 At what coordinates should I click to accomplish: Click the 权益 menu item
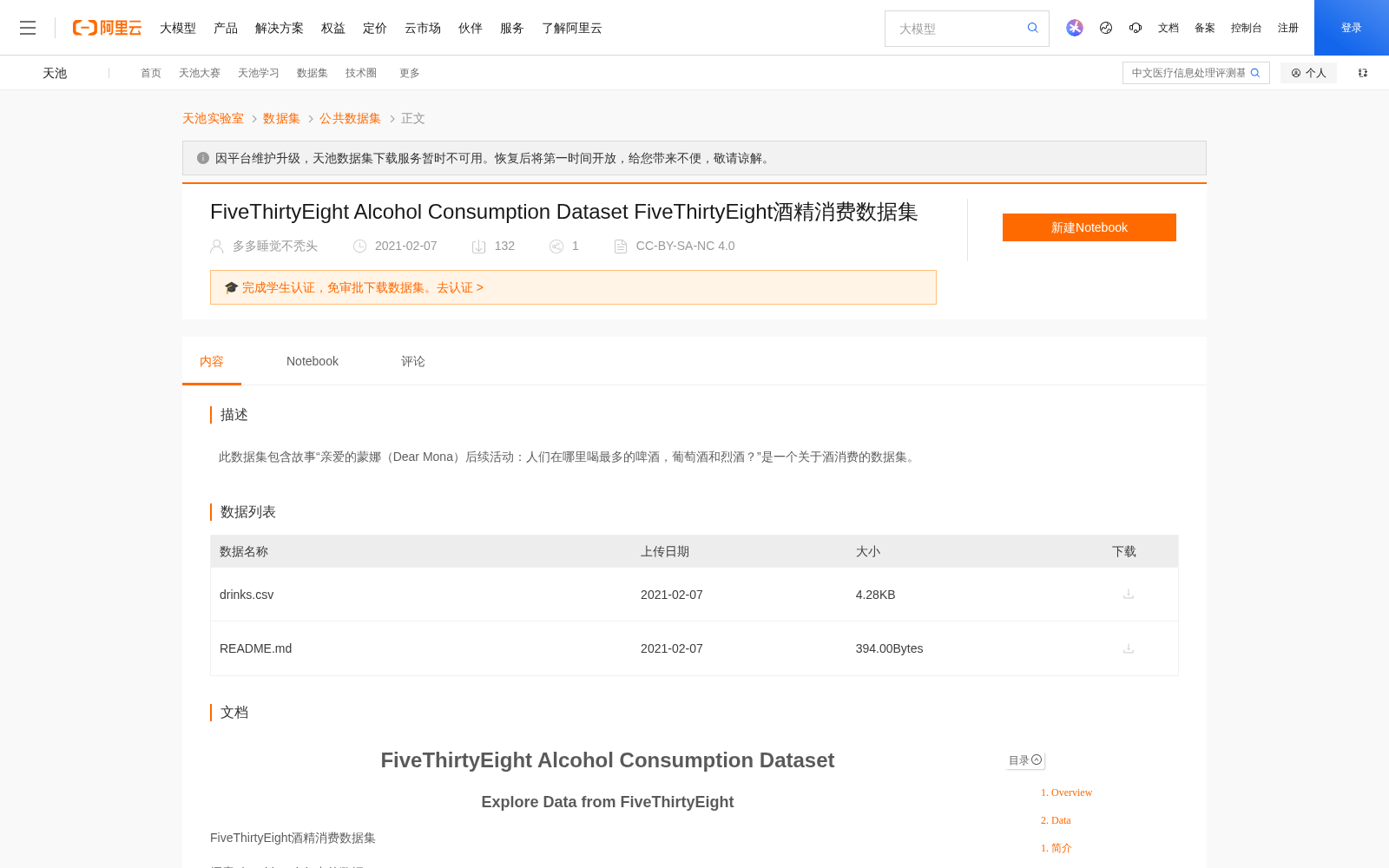[333, 28]
